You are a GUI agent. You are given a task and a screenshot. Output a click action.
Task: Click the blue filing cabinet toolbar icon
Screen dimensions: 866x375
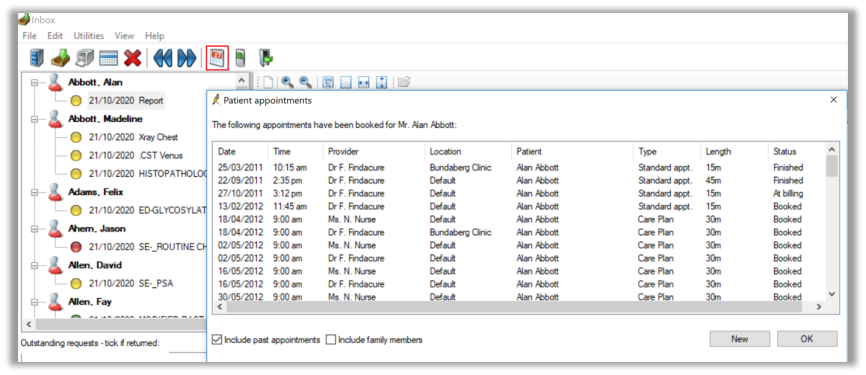(x=36, y=57)
